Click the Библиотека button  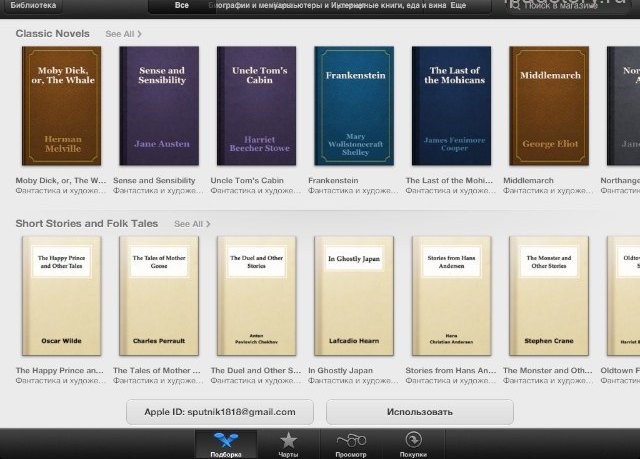(x=33, y=6)
